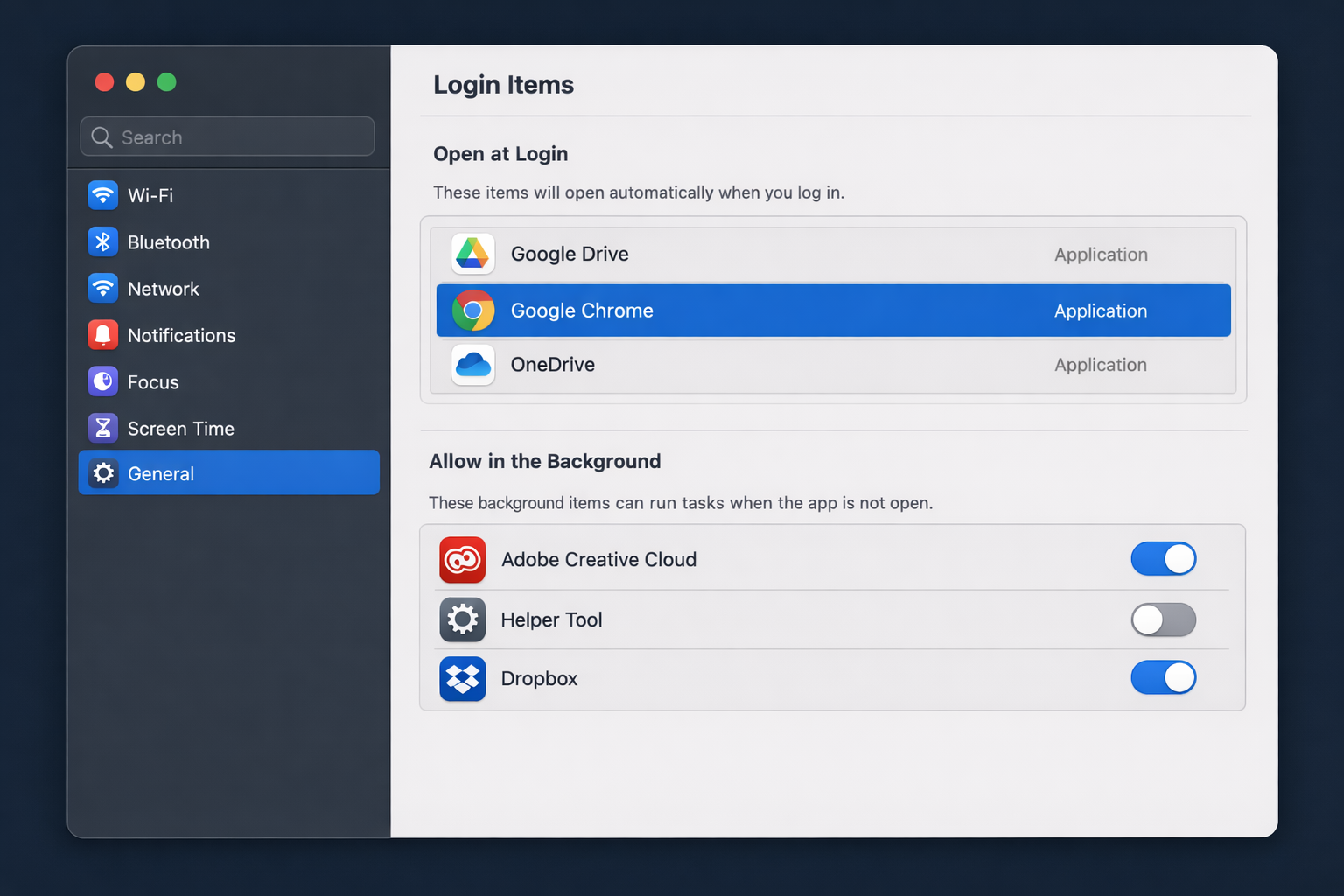The width and height of the screenshot is (1344, 896).
Task: Click the Focus moon icon
Action: pos(103,381)
